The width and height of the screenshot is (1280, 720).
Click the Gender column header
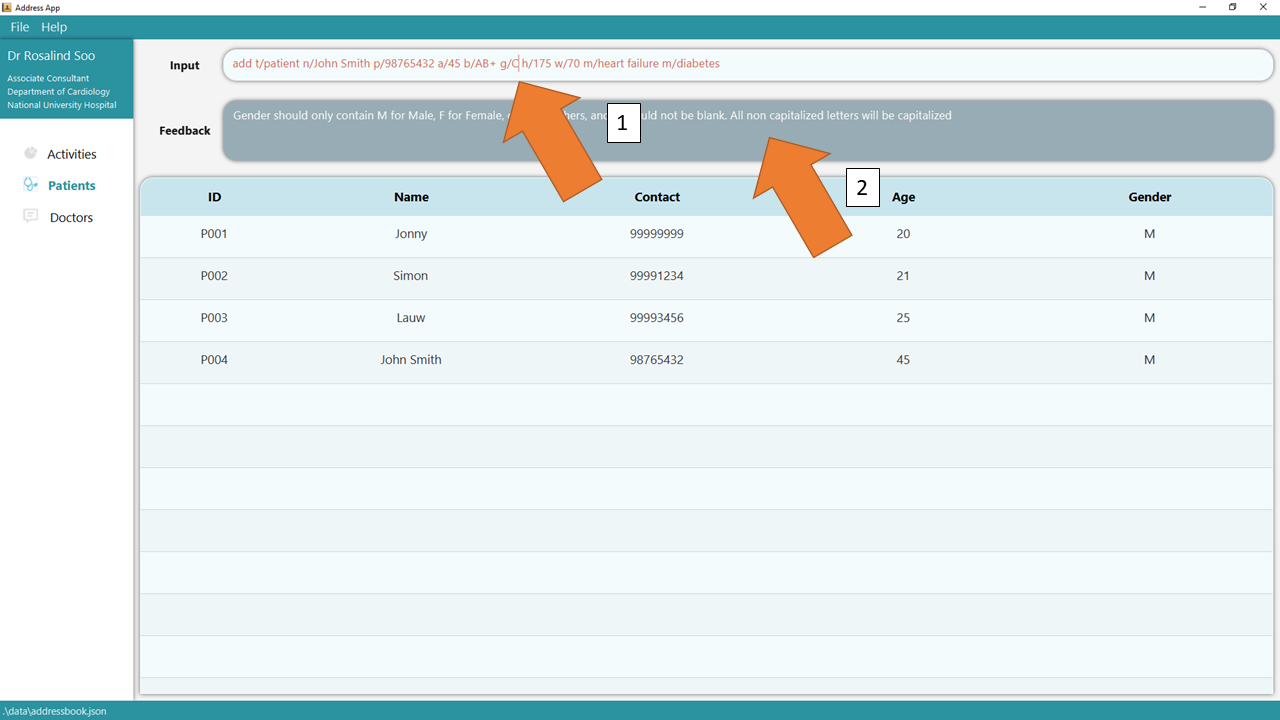(1149, 197)
